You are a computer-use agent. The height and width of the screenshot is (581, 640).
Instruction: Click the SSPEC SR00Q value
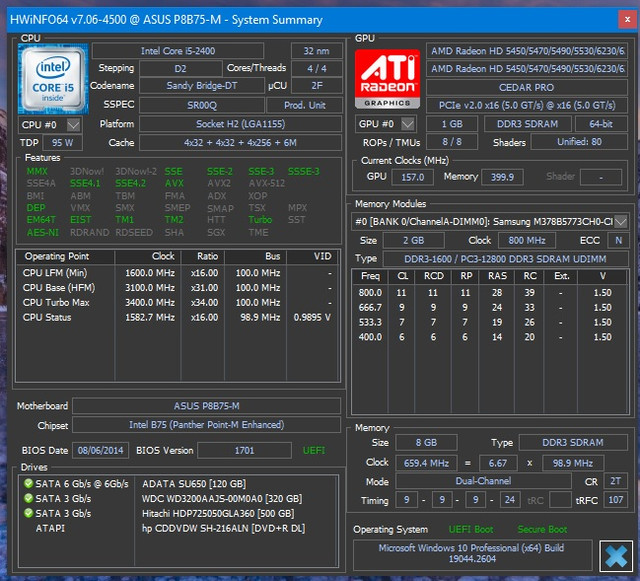click(x=202, y=105)
